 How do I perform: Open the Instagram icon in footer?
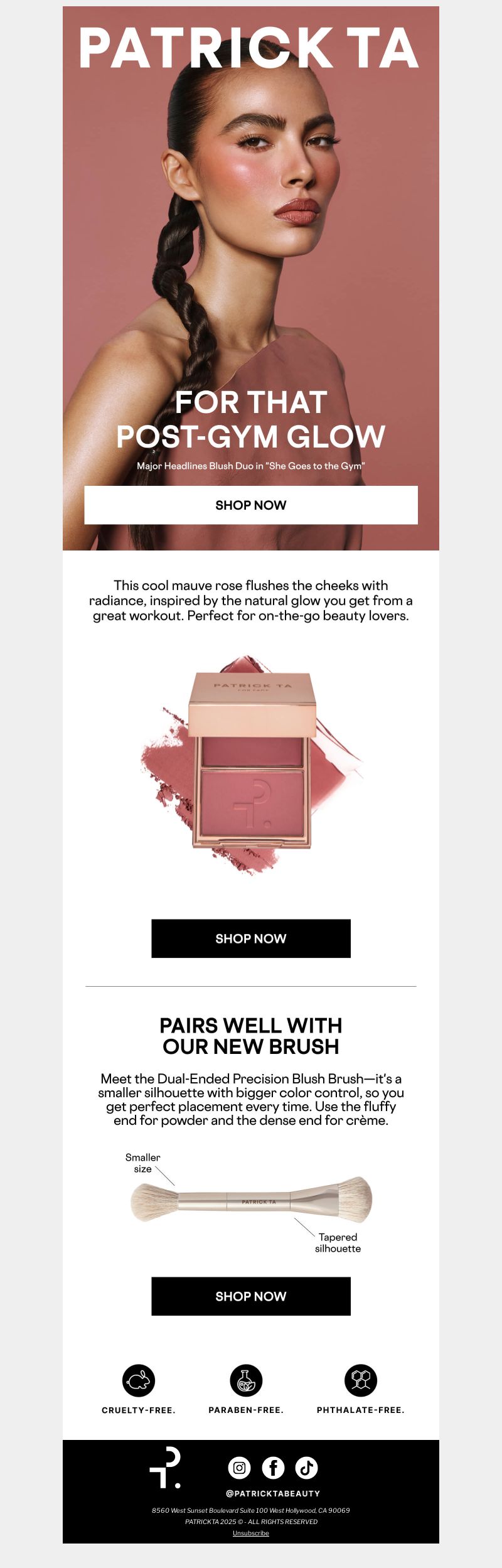(x=239, y=1468)
